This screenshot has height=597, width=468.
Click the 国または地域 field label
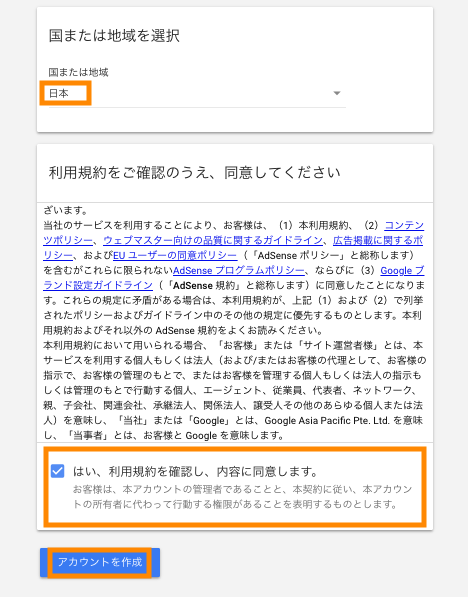tap(78, 72)
